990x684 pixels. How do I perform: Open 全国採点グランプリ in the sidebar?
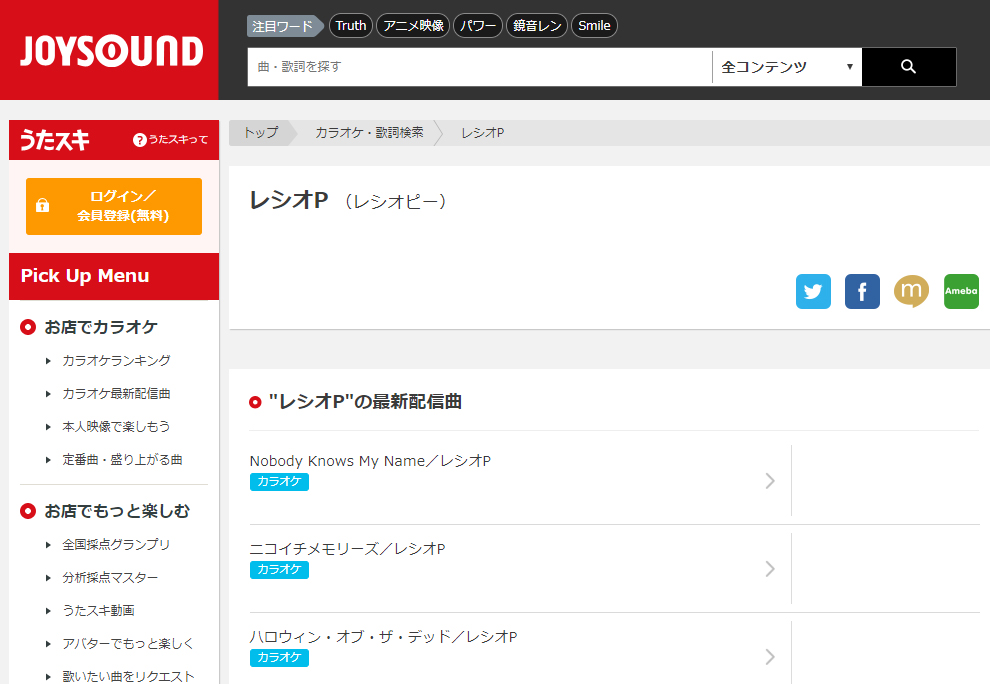116,545
